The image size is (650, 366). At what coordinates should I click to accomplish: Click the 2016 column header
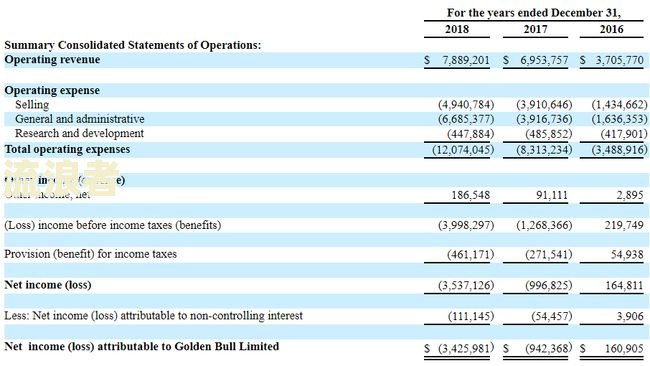tap(611, 29)
